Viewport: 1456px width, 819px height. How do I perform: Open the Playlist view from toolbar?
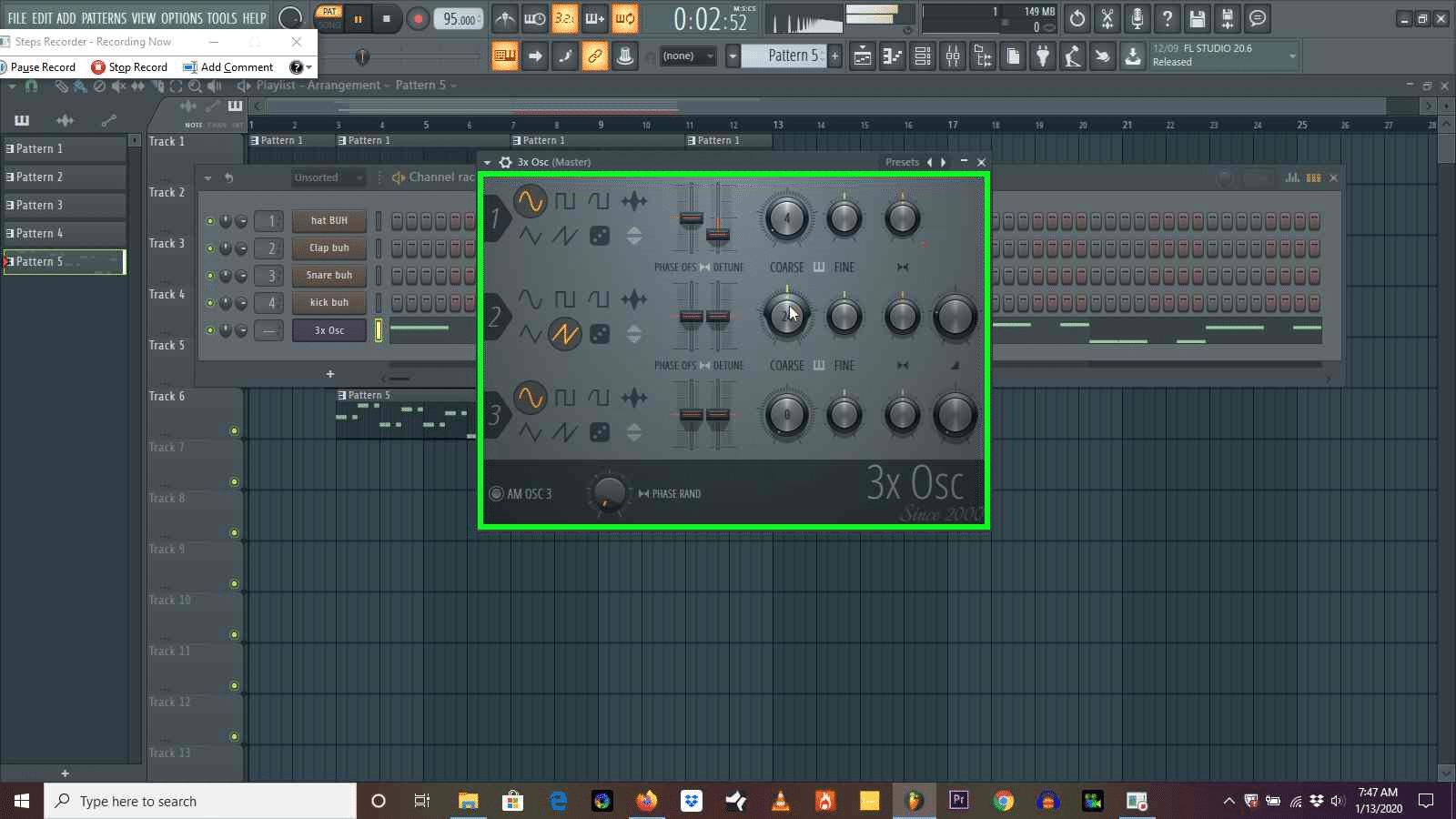click(x=862, y=56)
